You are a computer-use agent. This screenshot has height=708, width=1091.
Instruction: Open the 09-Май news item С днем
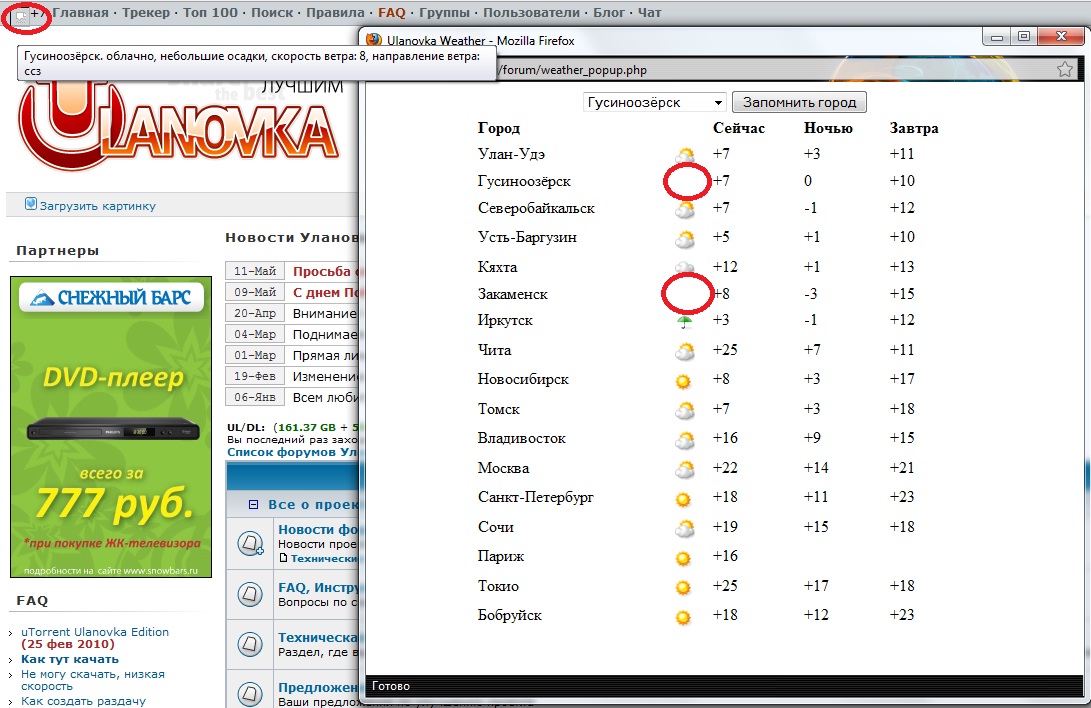(x=325, y=292)
